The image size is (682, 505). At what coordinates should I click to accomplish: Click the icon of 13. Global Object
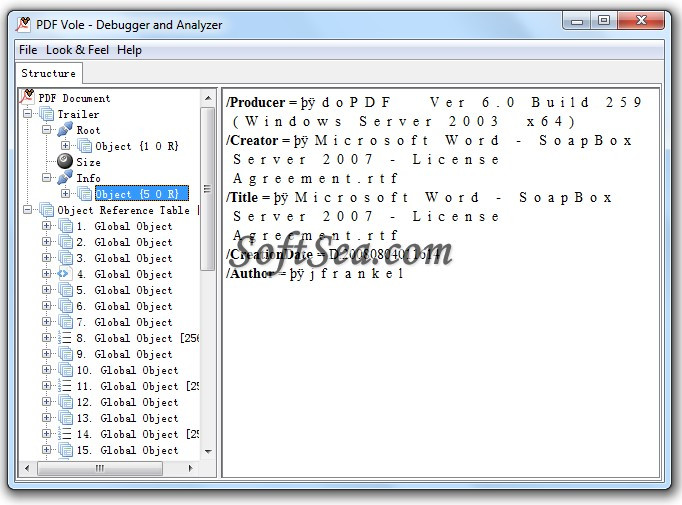coord(65,418)
